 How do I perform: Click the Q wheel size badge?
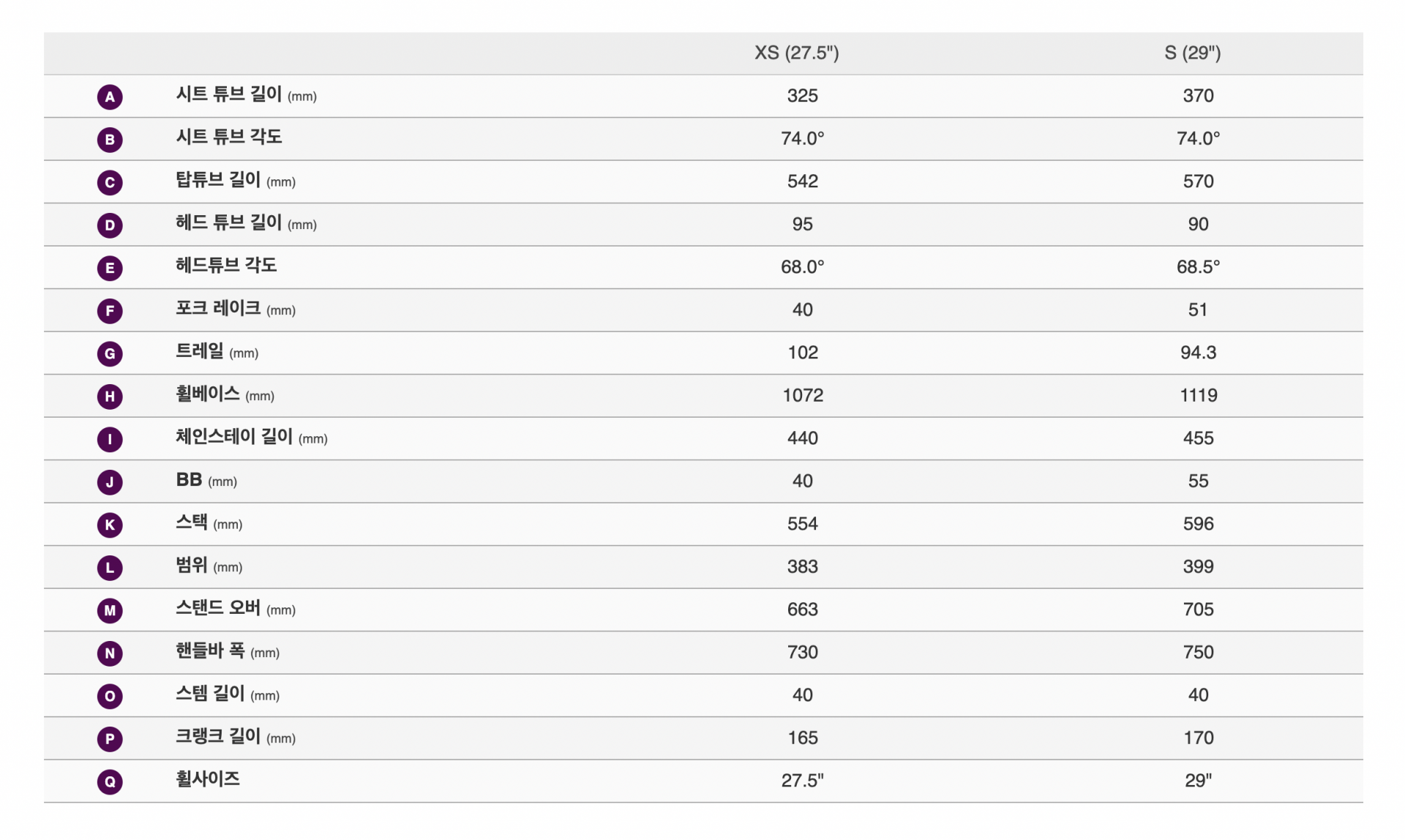coord(110,781)
